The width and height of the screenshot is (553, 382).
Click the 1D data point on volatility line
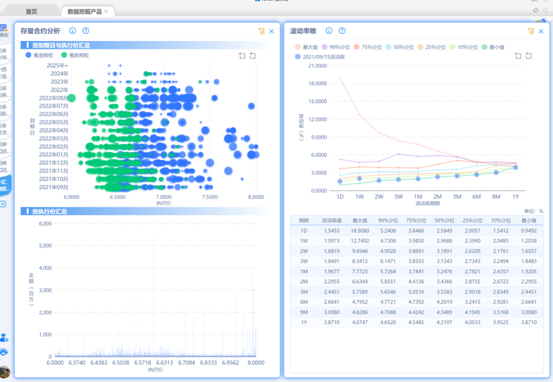(340, 181)
